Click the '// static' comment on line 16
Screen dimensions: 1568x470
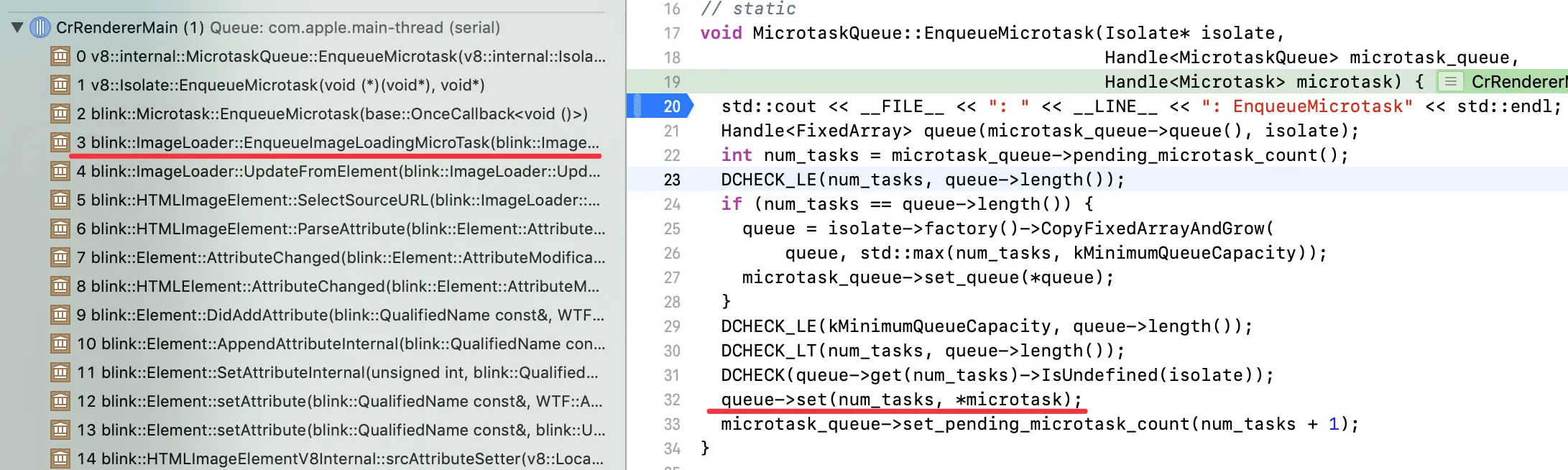click(x=748, y=9)
